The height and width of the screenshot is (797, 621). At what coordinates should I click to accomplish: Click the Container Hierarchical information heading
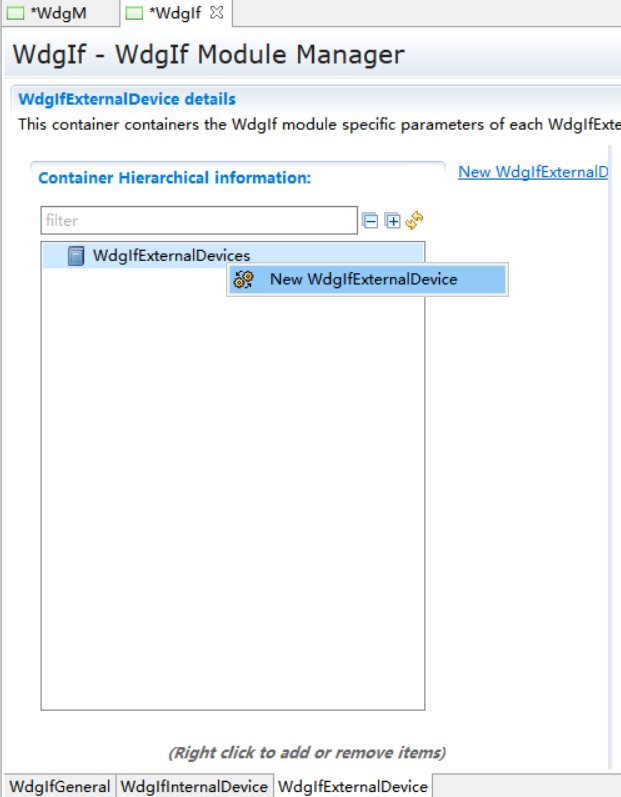coord(174,178)
